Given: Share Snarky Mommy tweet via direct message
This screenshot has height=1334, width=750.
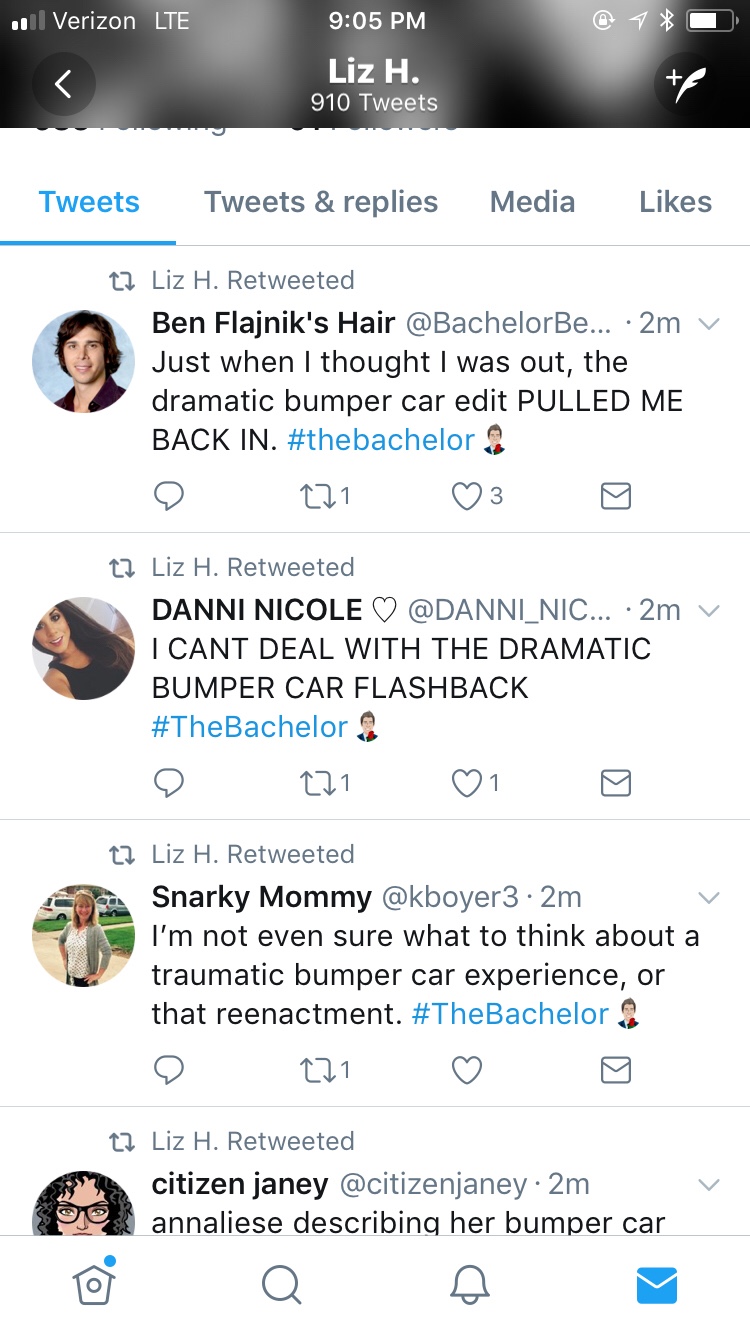Looking at the screenshot, I should 615,1070.
